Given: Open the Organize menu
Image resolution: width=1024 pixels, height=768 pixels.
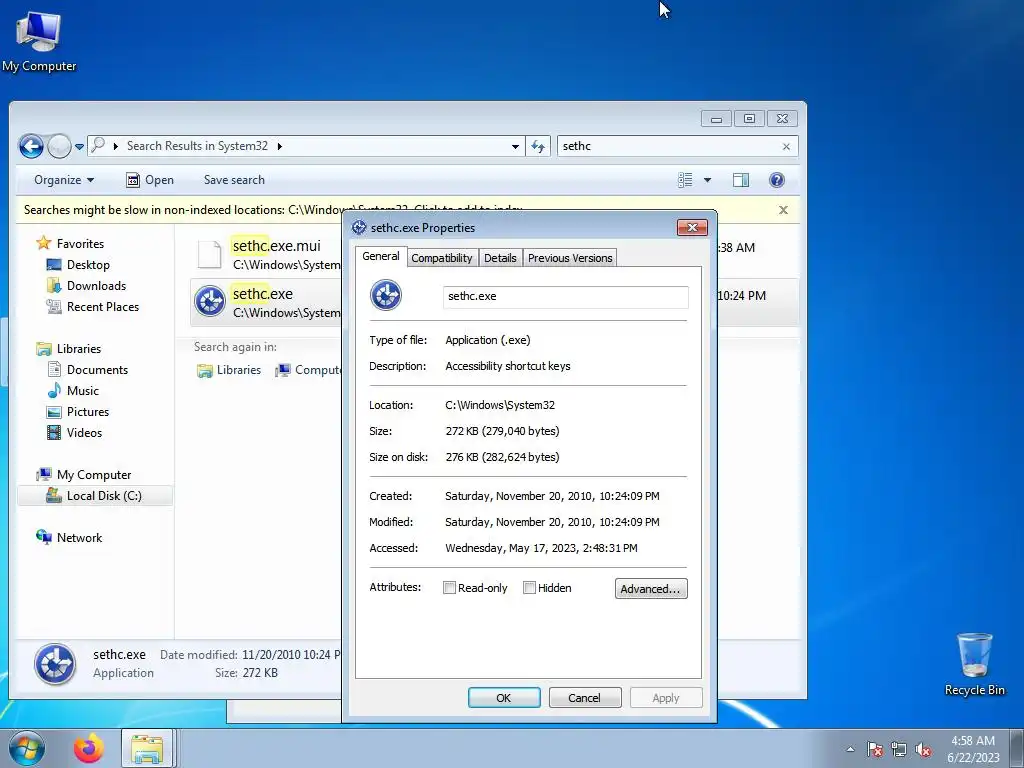Looking at the screenshot, I should 64,180.
